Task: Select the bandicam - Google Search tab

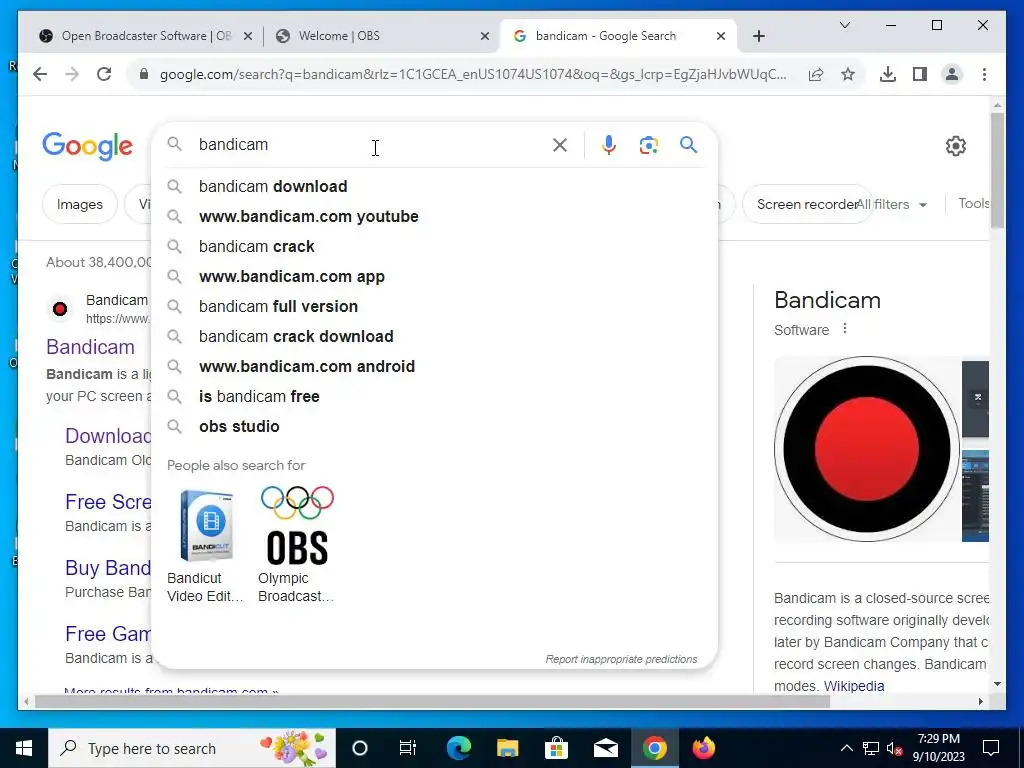Action: pyautogui.click(x=618, y=36)
